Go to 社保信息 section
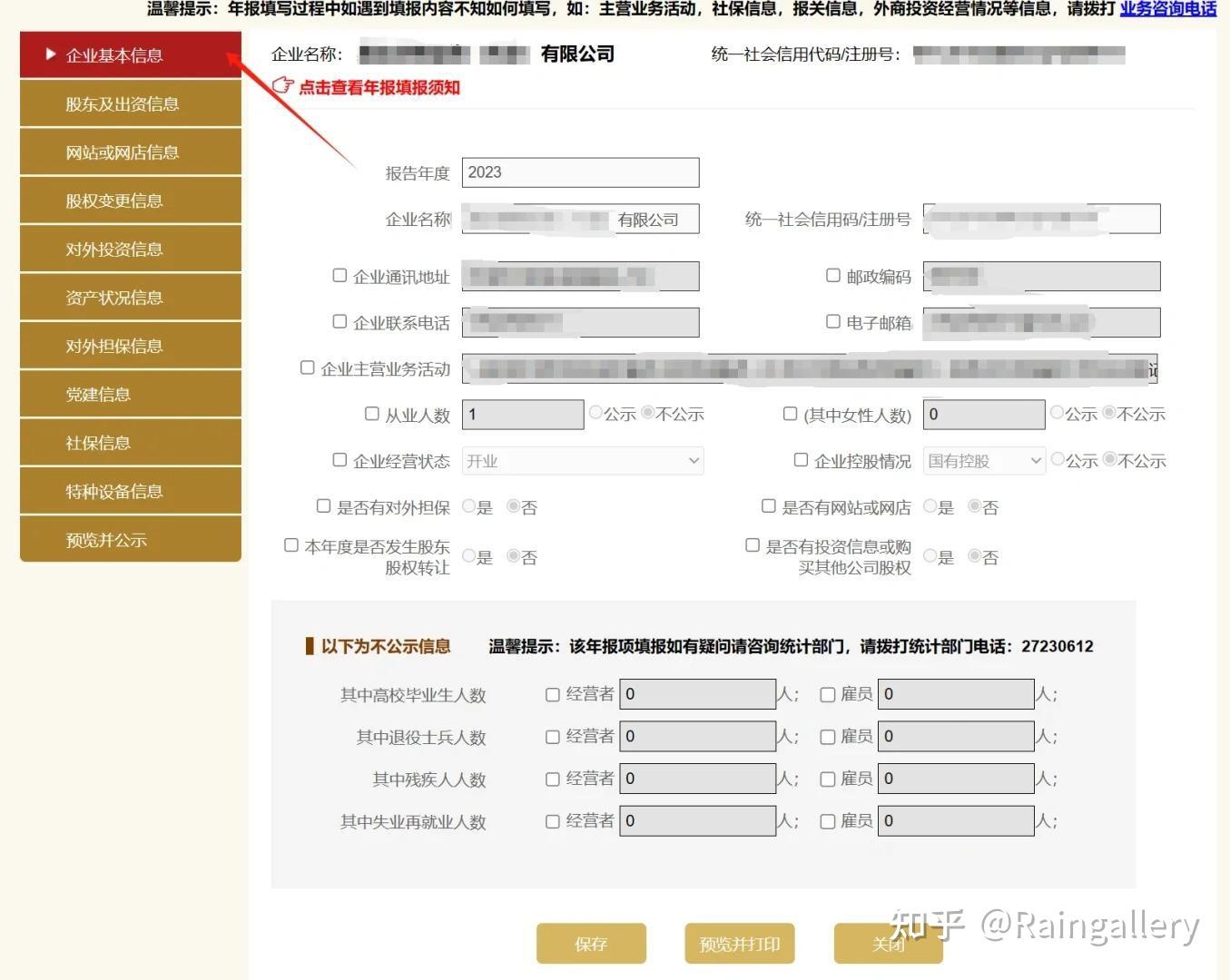This screenshot has height=980, width=1230. pos(131,442)
